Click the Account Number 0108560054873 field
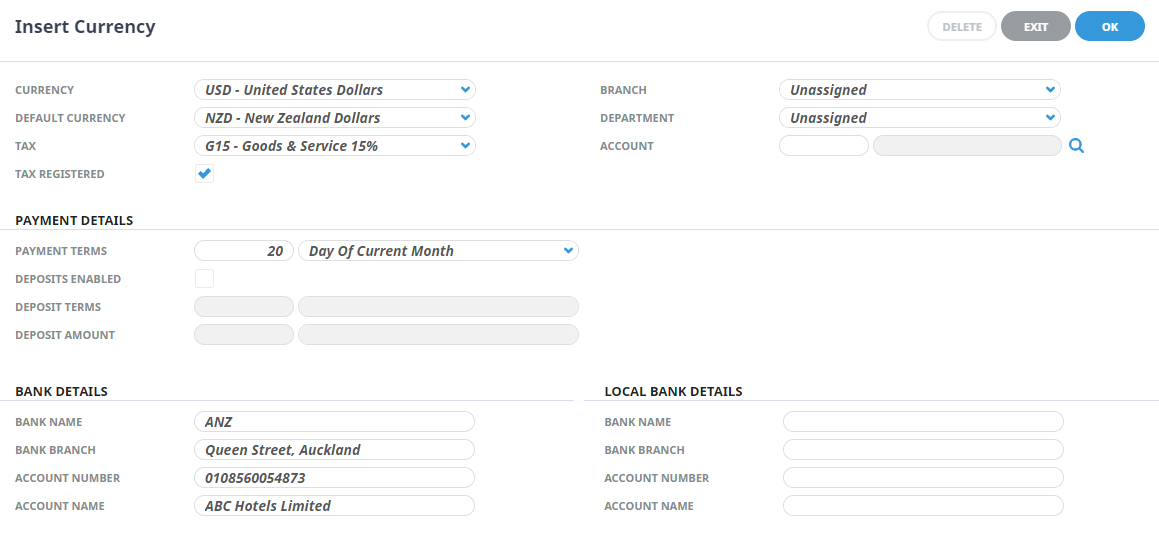The height and width of the screenshot is (536, 1159). [334, 478]
